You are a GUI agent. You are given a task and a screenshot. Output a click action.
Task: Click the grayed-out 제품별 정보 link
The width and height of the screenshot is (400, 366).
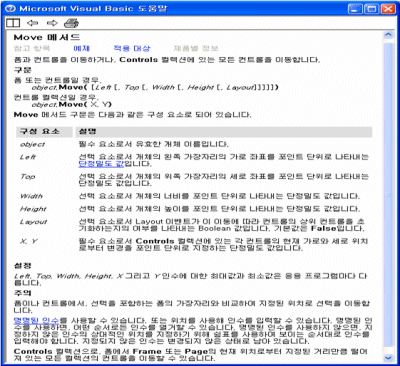click(196, 48)
